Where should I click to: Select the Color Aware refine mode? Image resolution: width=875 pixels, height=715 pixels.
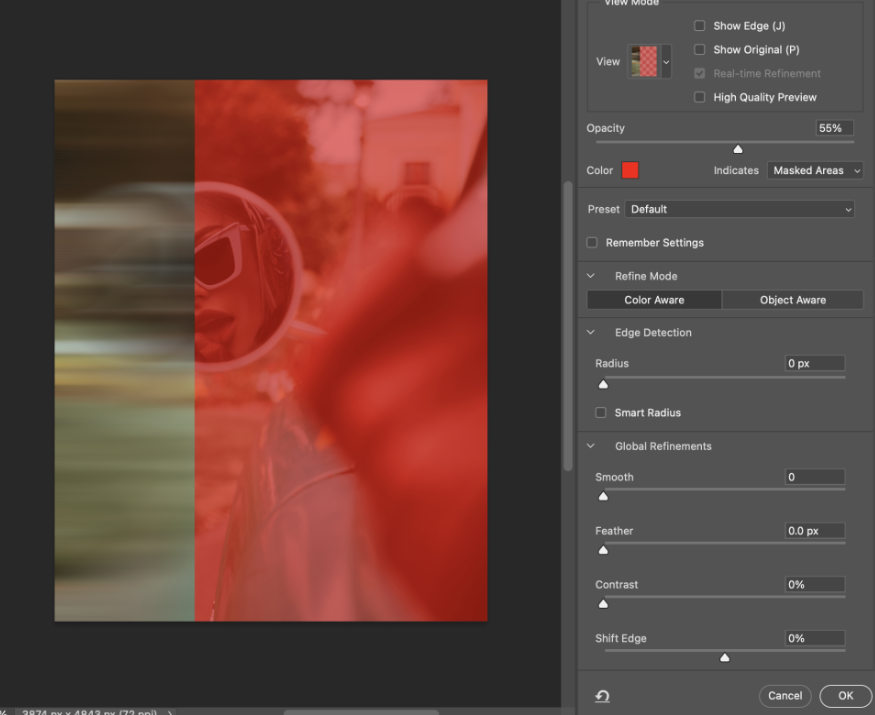click(x=654, y=300)
